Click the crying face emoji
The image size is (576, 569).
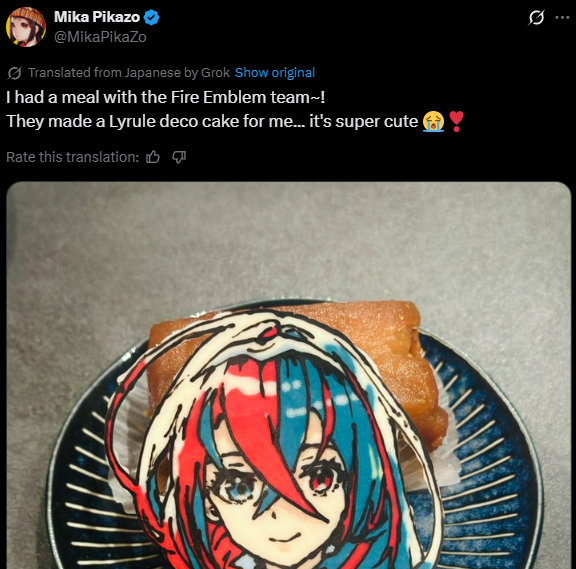(x=433, y=121)
